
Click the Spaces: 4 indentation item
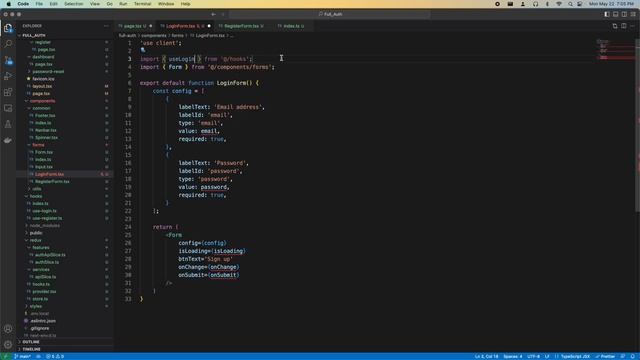pos(513,356)
